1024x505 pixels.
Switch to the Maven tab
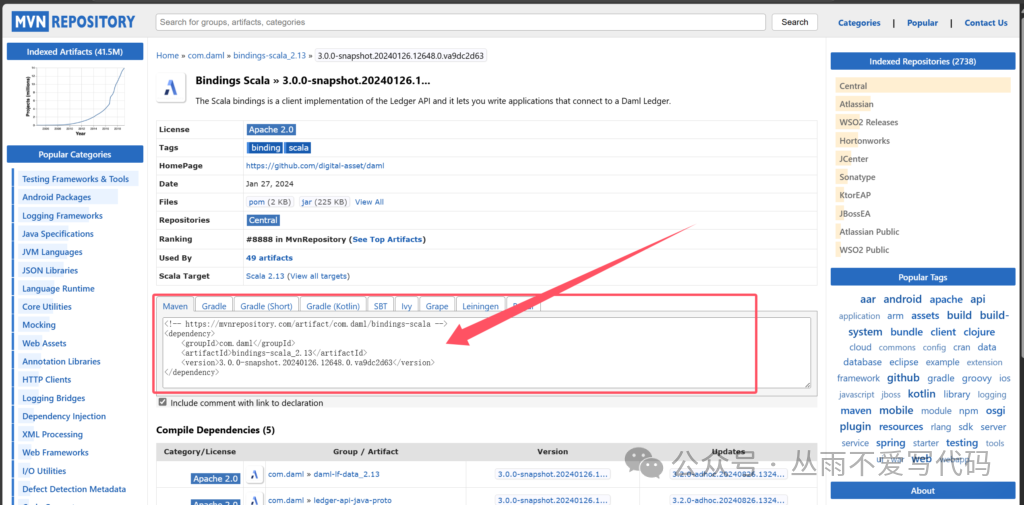tap(175, 306)
